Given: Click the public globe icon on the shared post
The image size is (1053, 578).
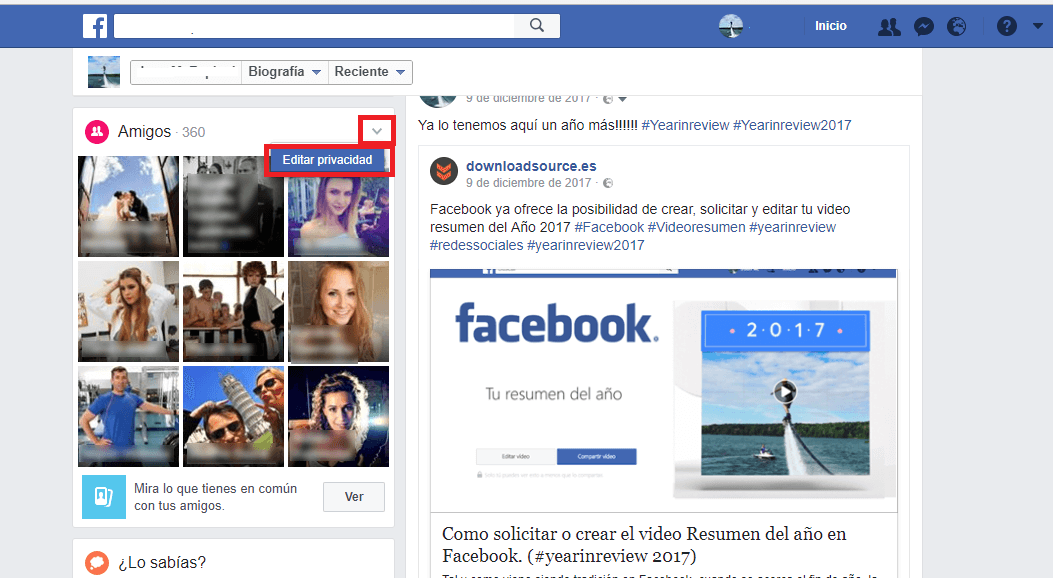Looking at the screenshot, I should [608, 183].
